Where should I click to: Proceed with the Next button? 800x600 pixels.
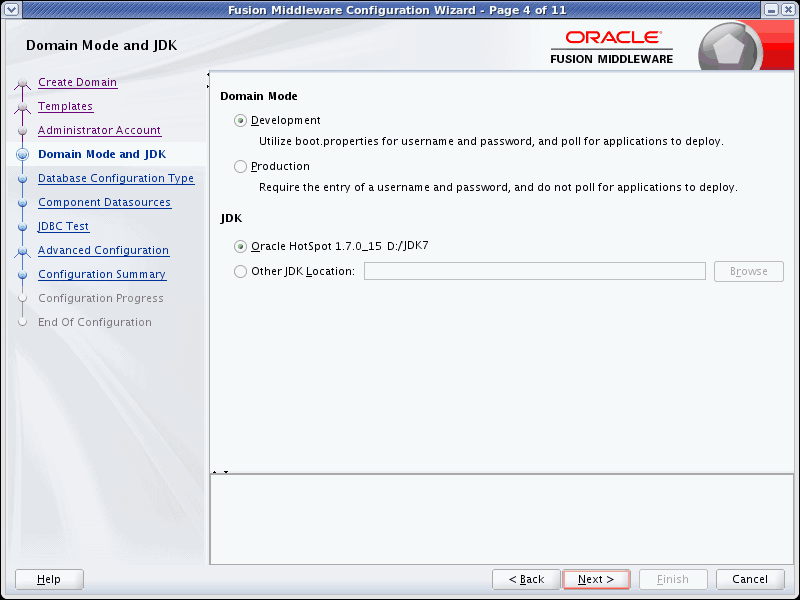[x=596, y=580]
